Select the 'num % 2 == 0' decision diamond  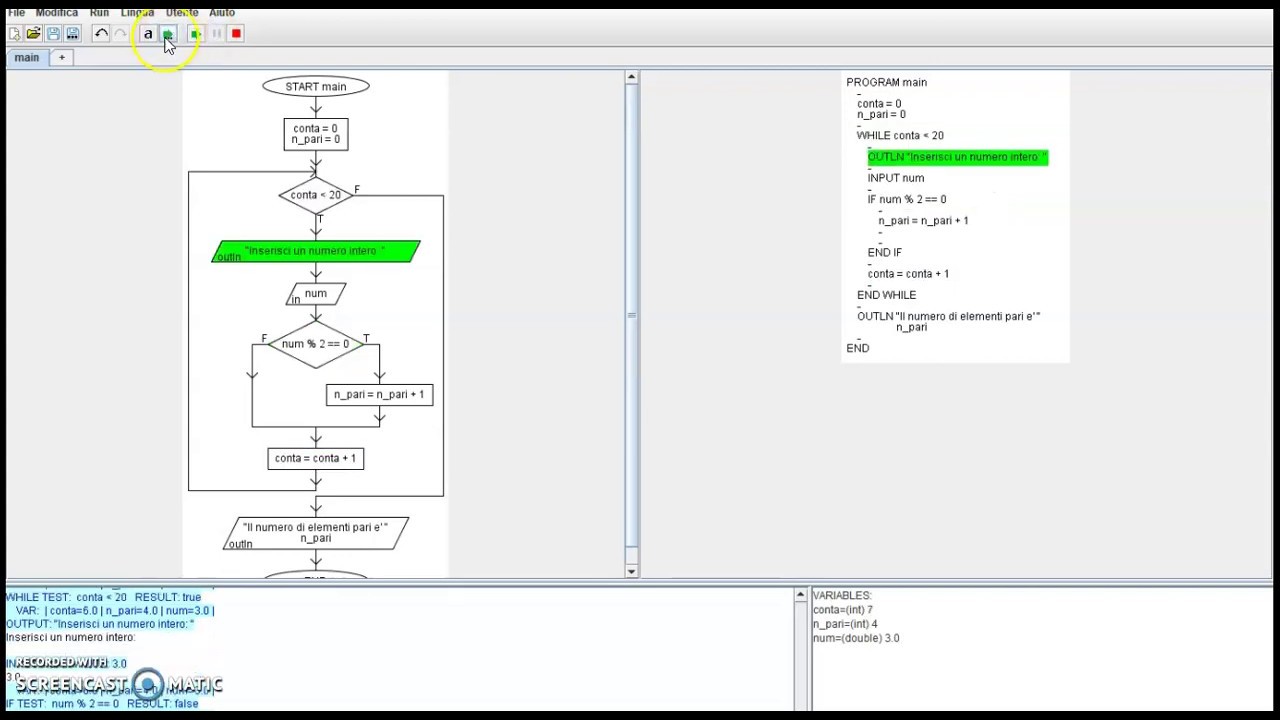click(x=316, y=344)
